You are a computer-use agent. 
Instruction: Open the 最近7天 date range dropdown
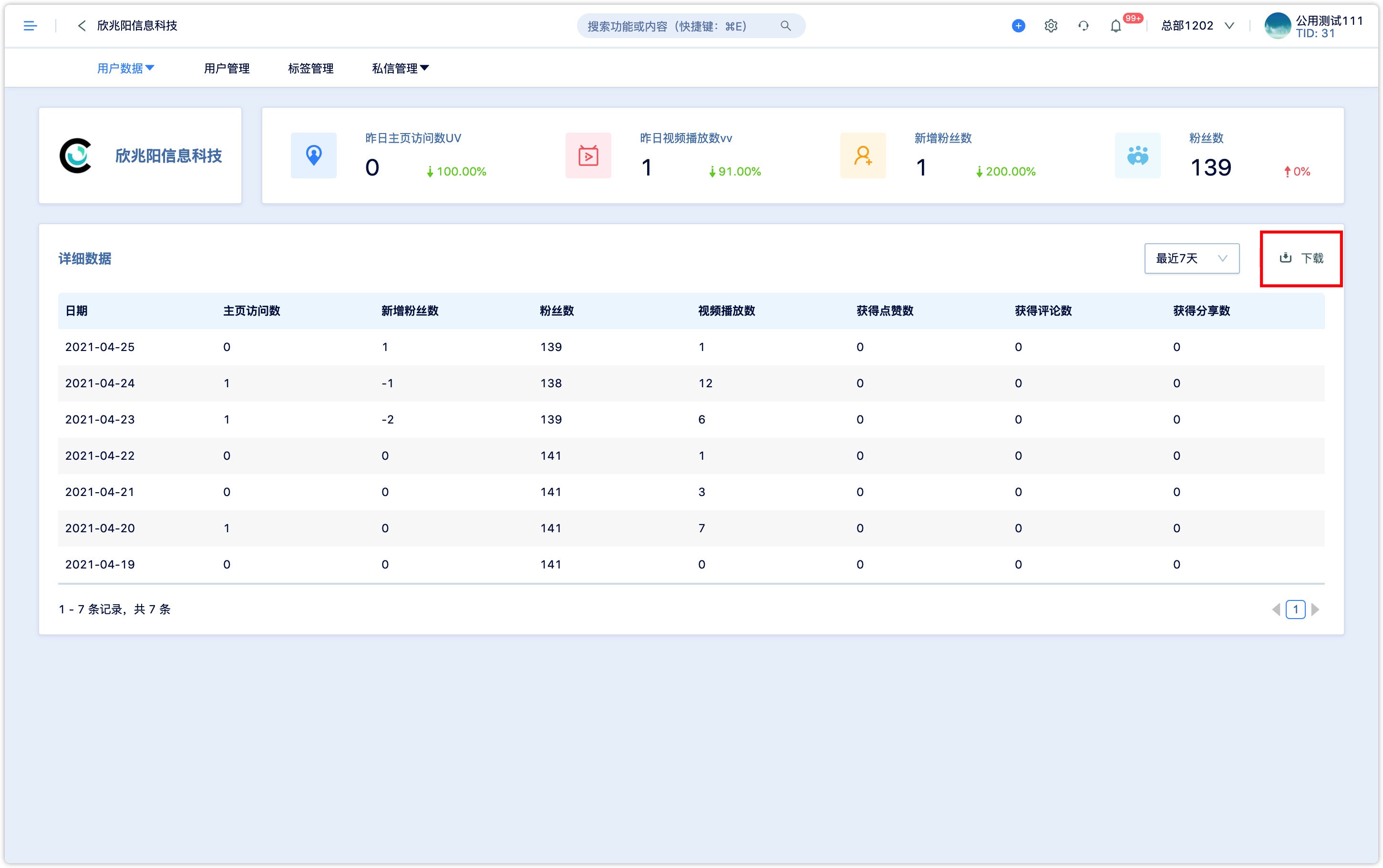[x=1191, y=258]
